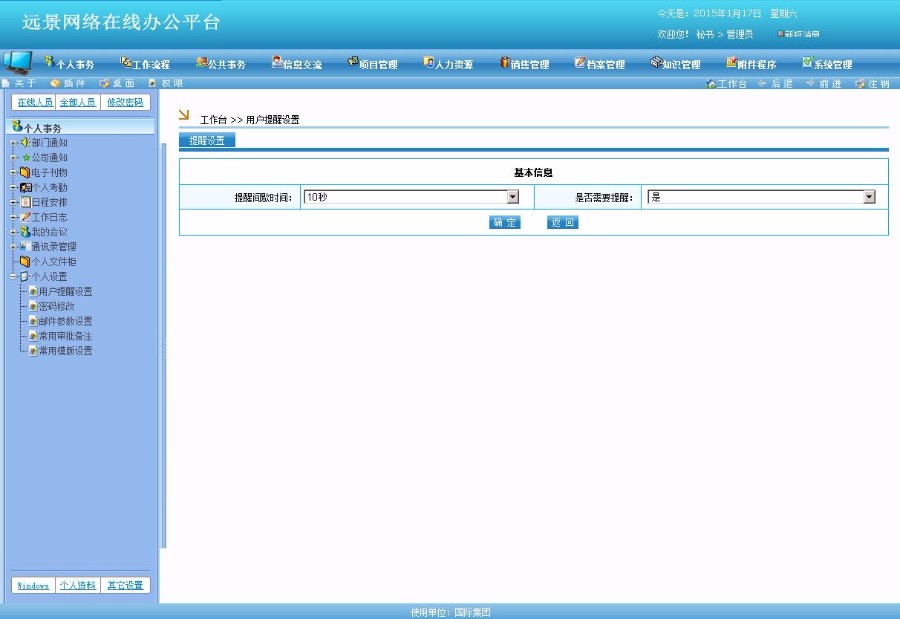900x619 pixels.
Task: Open the 其它设置 link
Action: pyautogui.click(x=125, y=586)
